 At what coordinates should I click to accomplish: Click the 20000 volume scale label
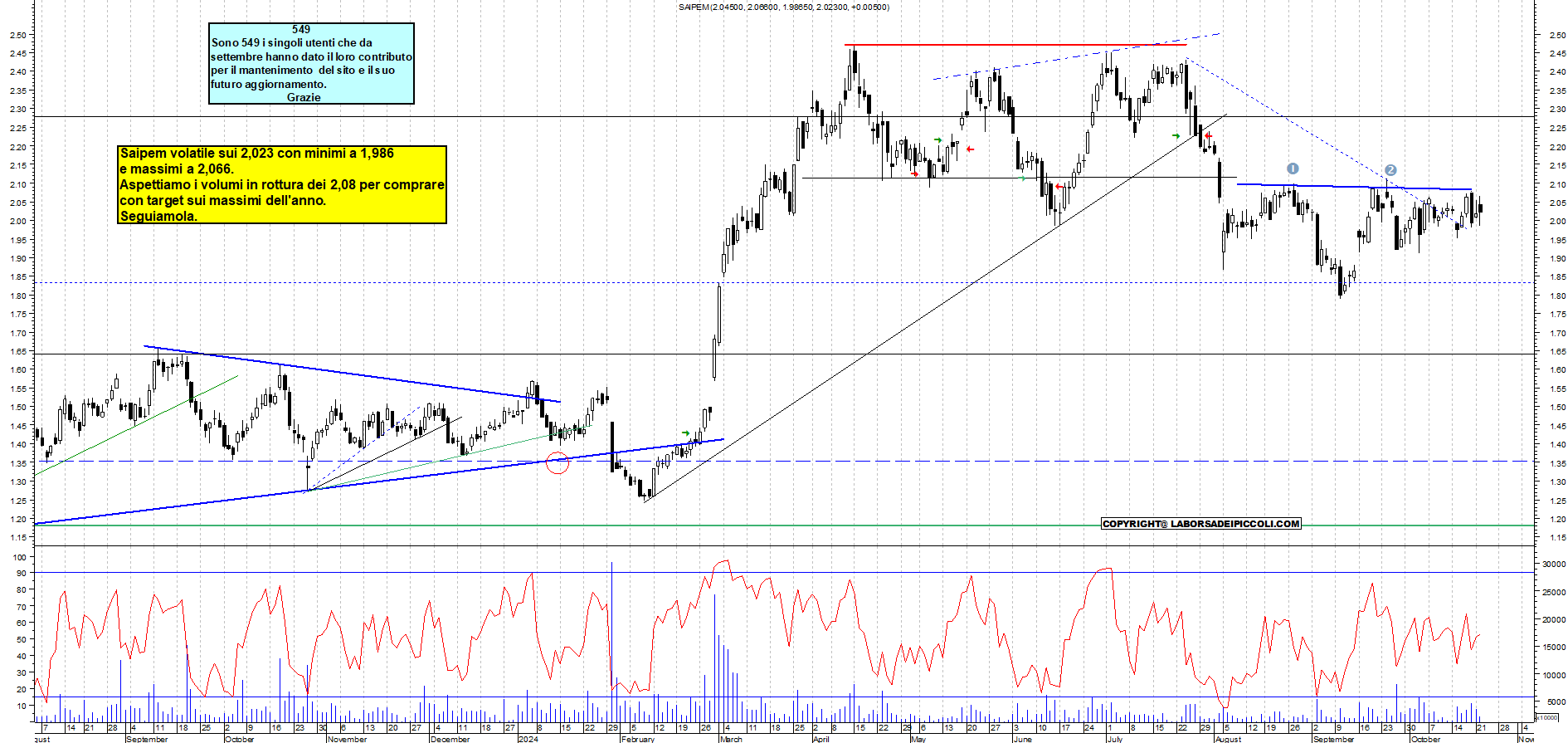pyautogui.click(x=1553, y=619)
